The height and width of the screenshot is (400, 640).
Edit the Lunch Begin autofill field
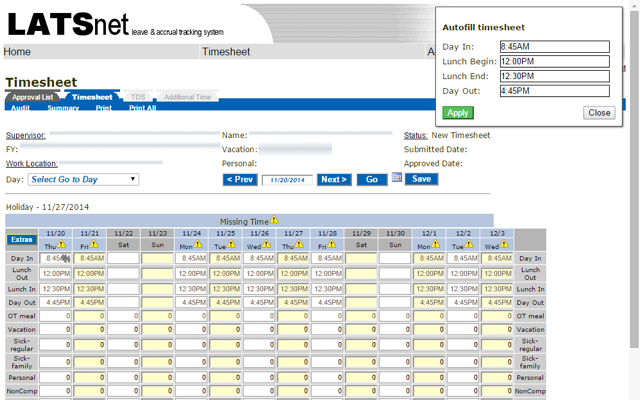[555, 61]
